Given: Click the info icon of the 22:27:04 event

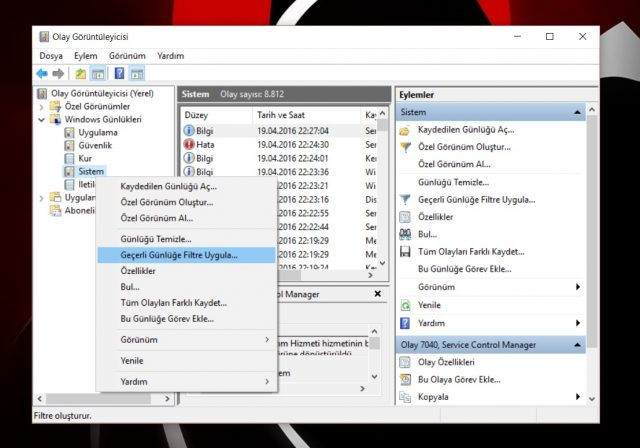Looking at the screenshot, I should (x=189, y=131).
